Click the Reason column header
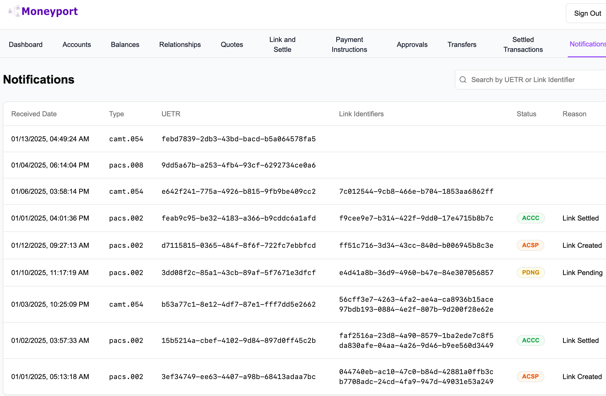Screen dimensions: 606x396 574,114
